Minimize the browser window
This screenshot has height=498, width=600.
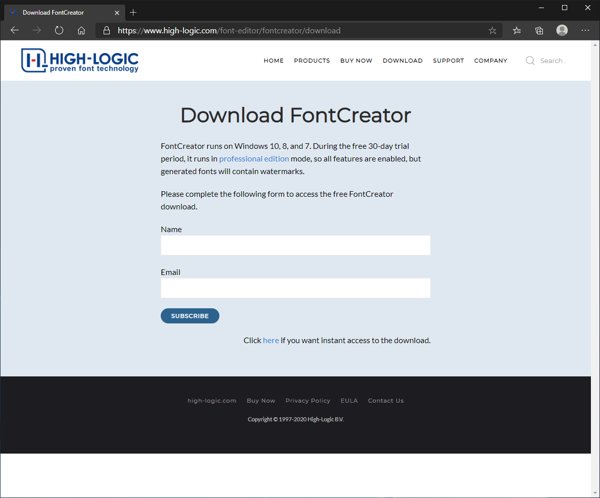pyautogui.click(x=541, y=8)
